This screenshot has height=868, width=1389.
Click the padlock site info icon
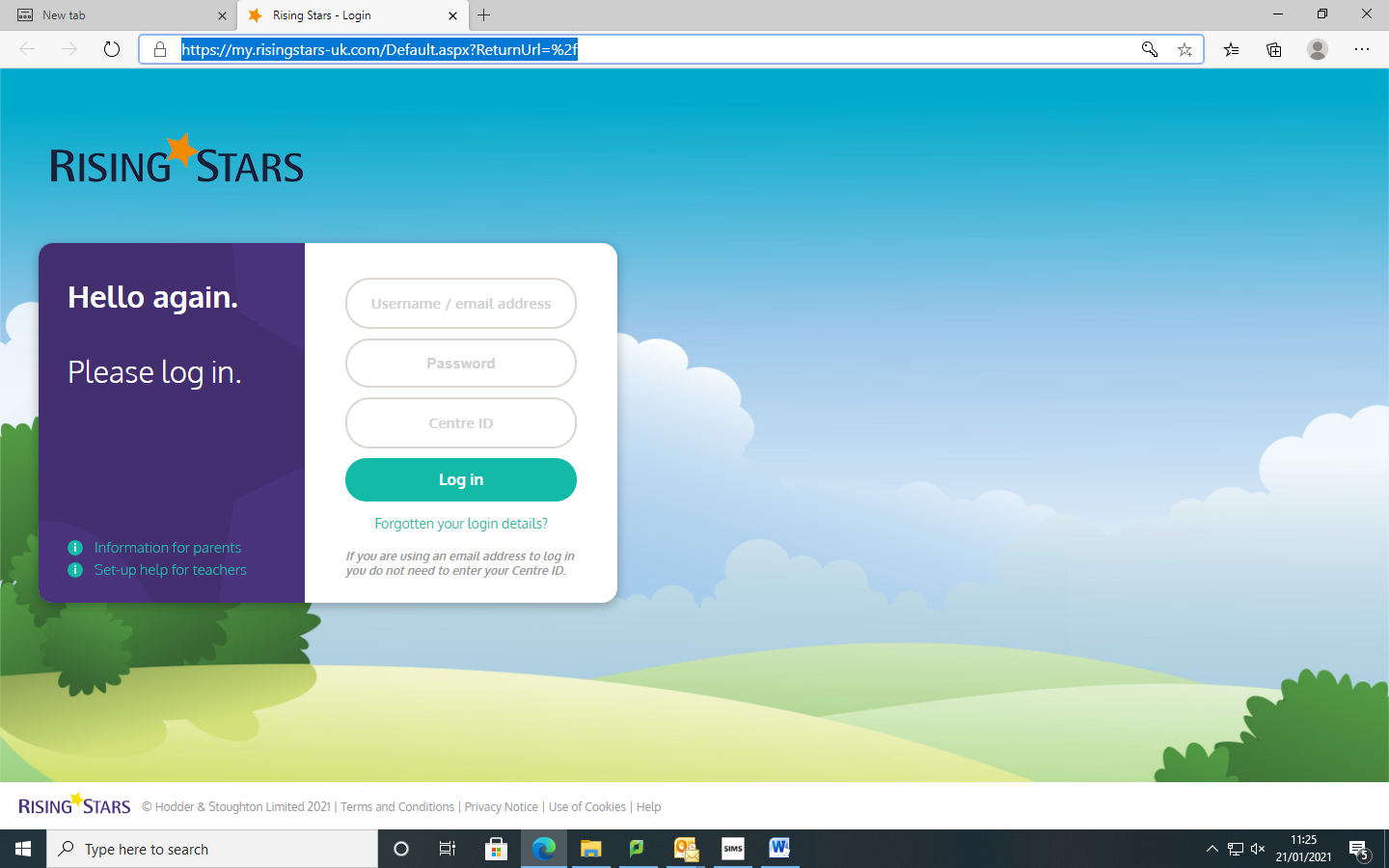coord(160,49)
